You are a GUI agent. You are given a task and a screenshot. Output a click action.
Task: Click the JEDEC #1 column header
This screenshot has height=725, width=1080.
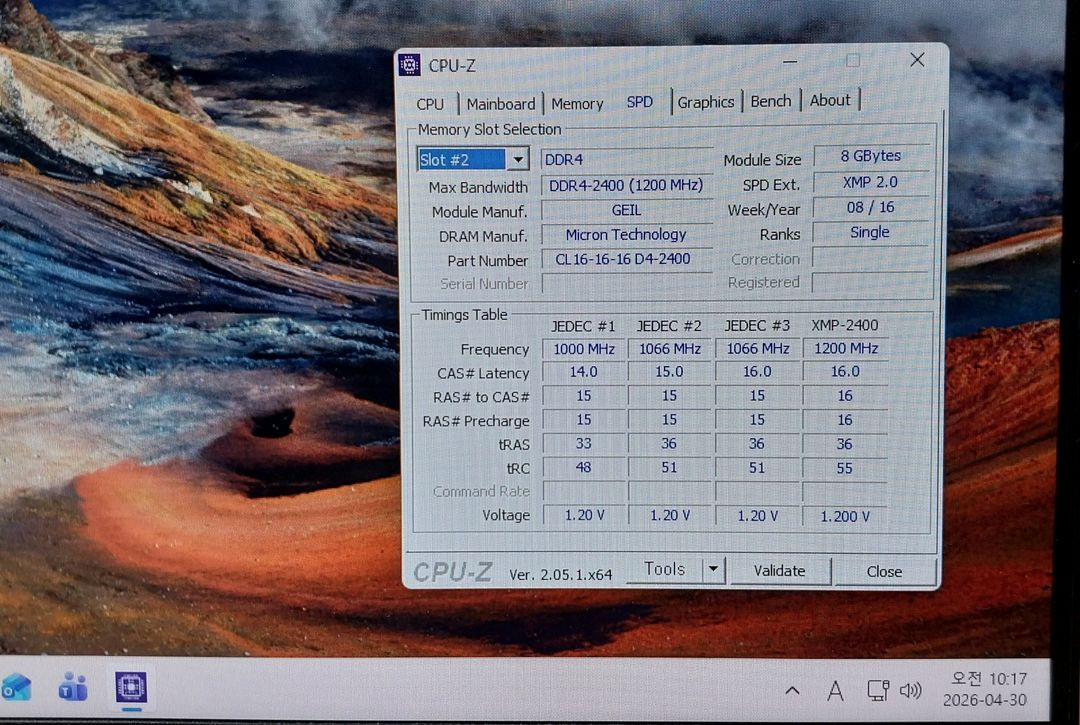coord(583,326)
